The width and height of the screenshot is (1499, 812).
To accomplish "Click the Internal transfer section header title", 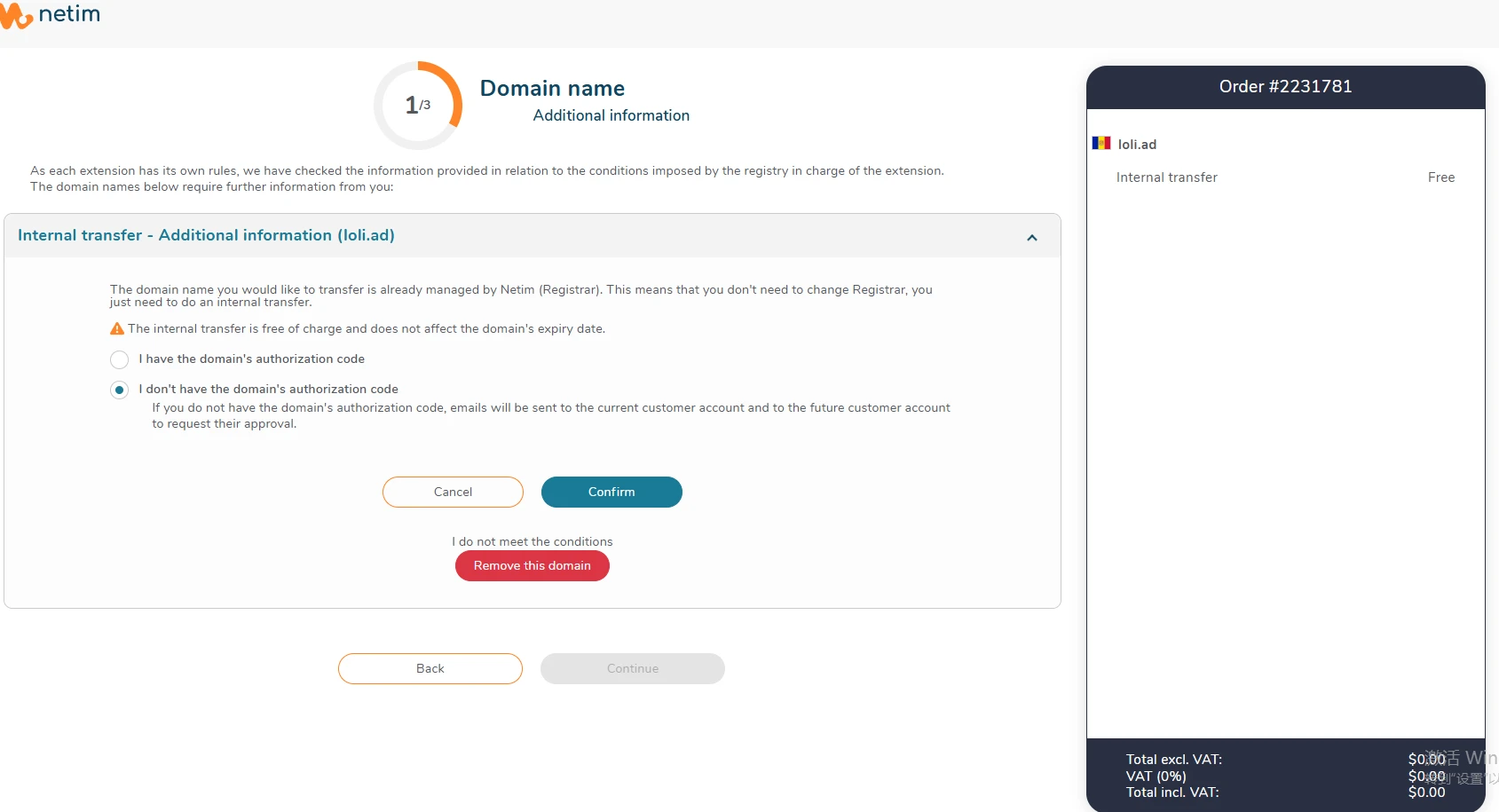I will (206, 235).
